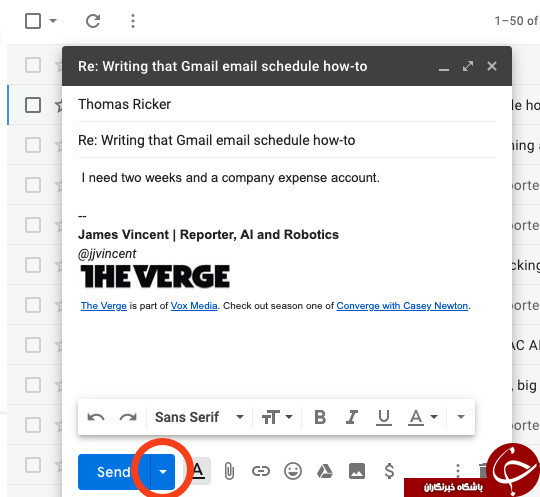Open the Vox Media link in signature
The image size is (540, 497).
[x=194, y=306]
